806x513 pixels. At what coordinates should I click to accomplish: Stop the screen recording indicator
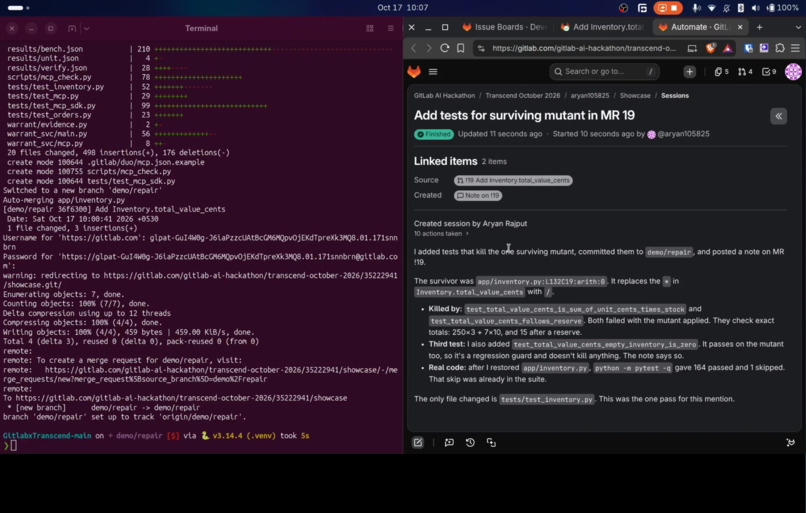pyautogui.click(x=668, y=8)
